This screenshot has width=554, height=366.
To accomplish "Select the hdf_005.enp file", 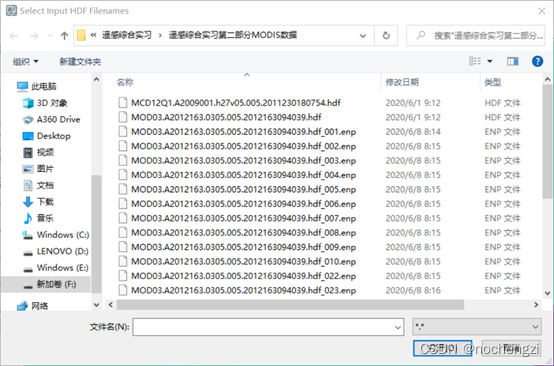I will pos(243,190).
